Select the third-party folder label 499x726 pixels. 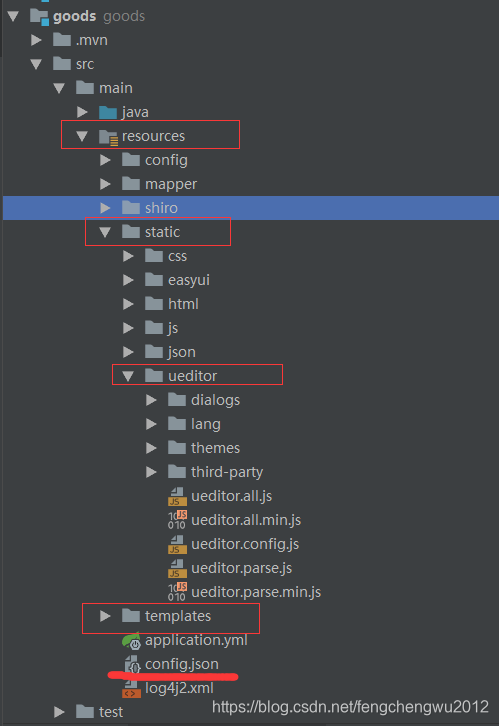(227, 472)
